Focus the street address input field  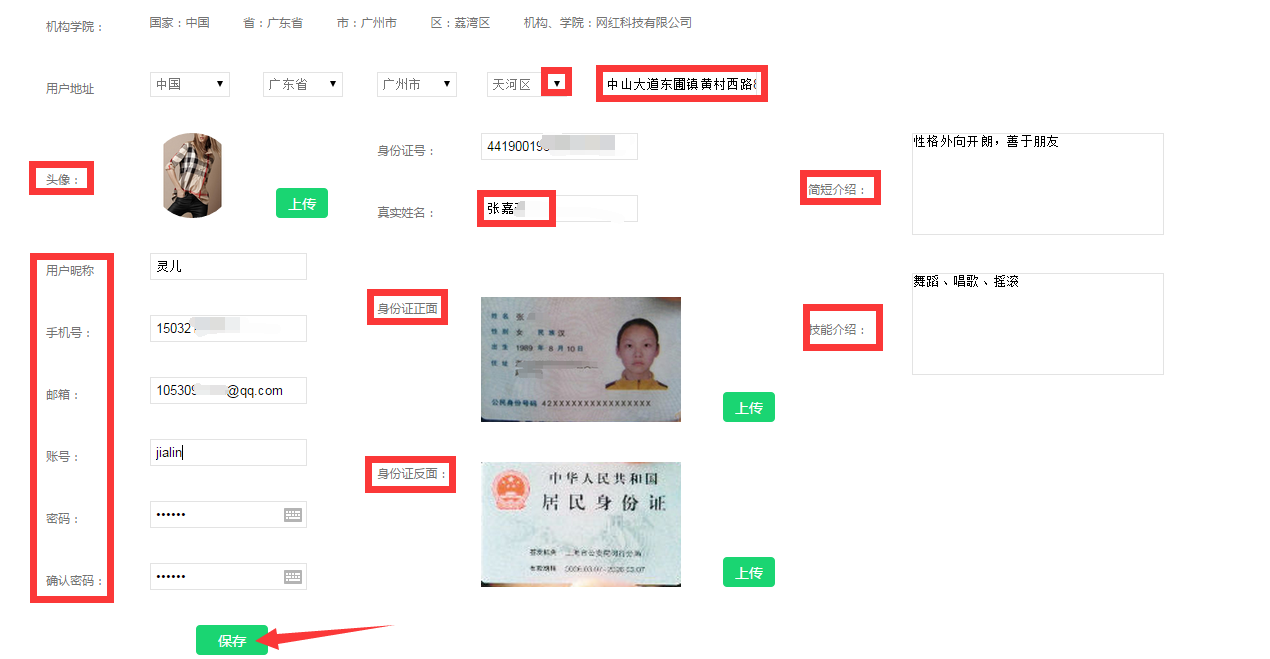pyautogui.click(x=682, y=85)
